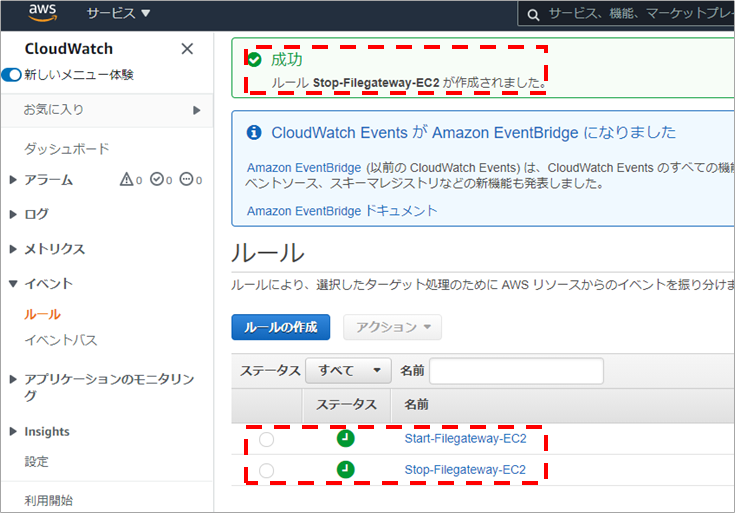Click the ルール page heading
Image resolution: width=735 pixels, height=513 pixels.
pos(268,253)
